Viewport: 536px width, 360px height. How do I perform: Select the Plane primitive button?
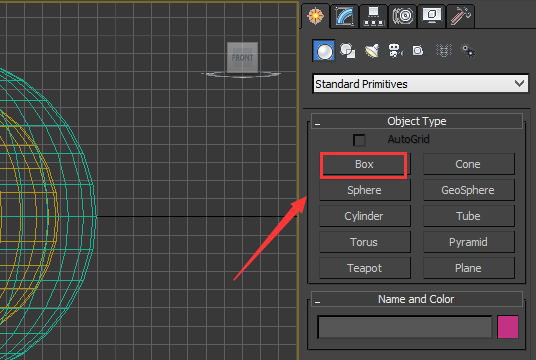pos(469,268)
